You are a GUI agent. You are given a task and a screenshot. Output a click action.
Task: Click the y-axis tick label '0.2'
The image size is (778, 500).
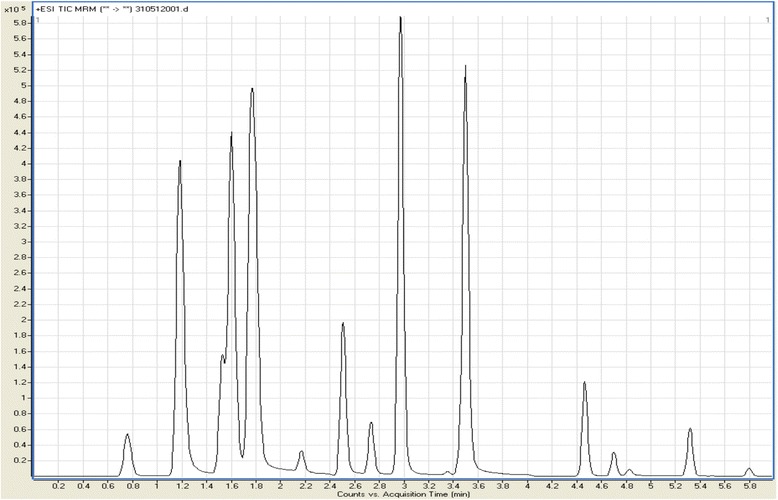point(21,460)
